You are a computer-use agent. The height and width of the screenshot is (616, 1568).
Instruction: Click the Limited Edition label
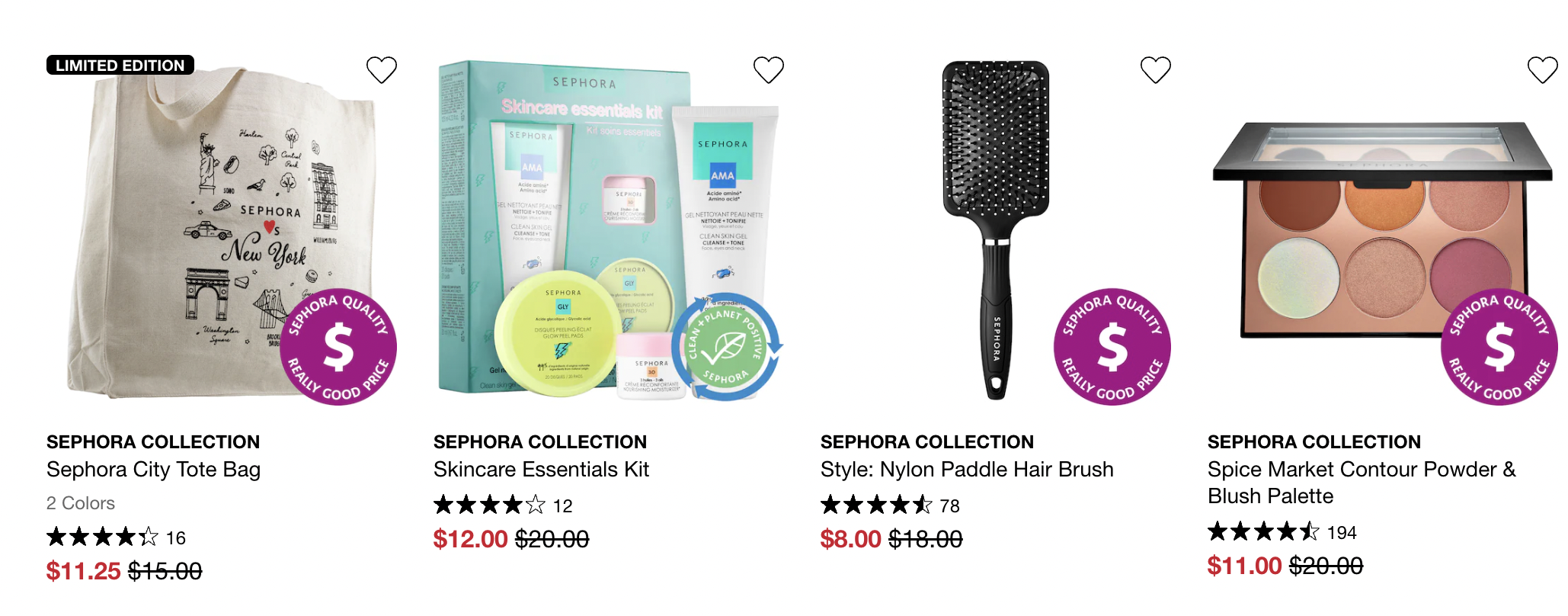click(x=120, y=65)
